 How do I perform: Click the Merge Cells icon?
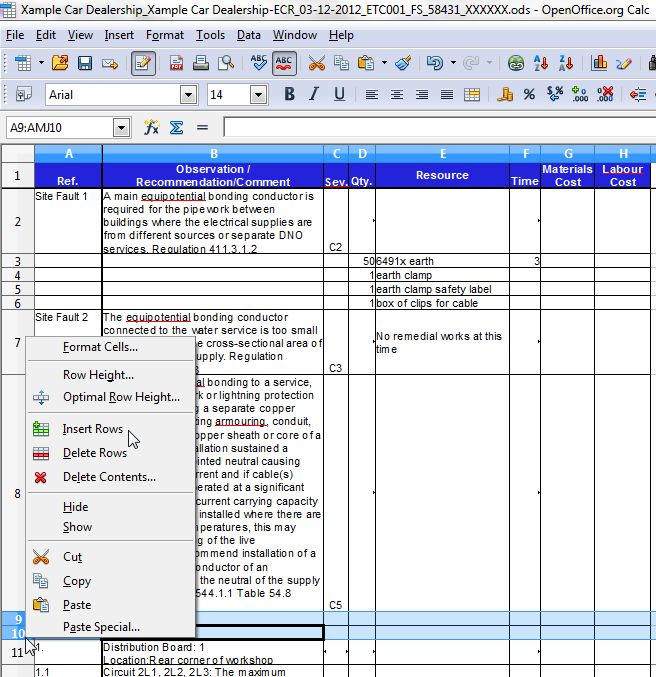point(472,95)
